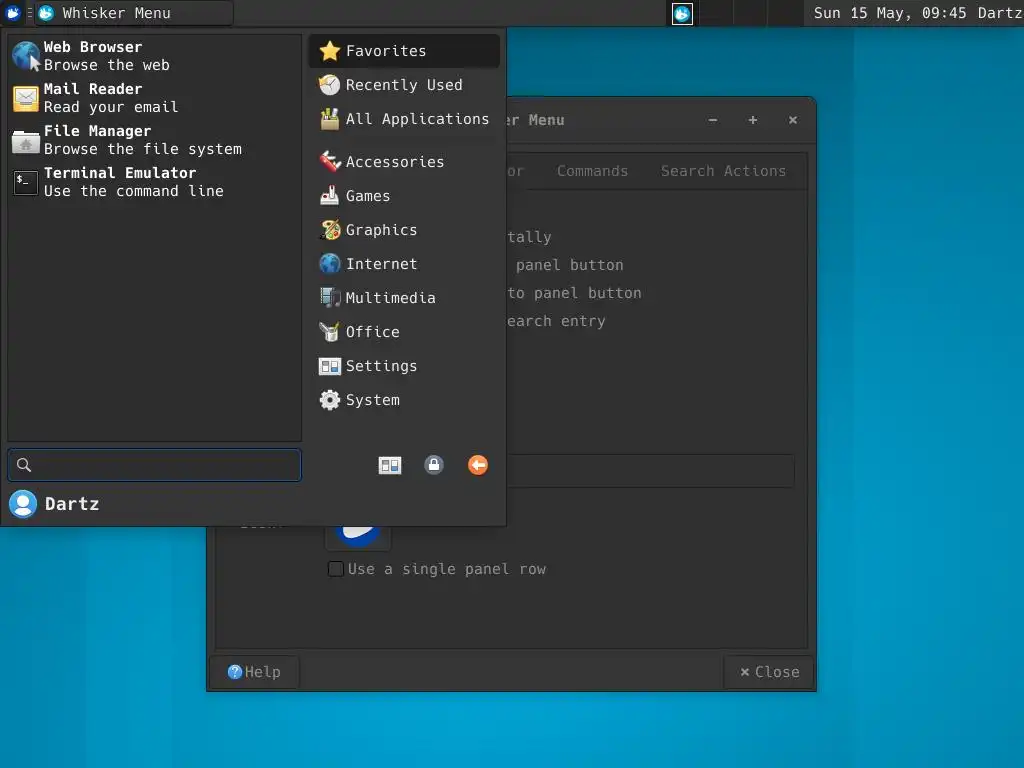Open the Games category
The image size is (1024, 768).
click(404, 195)
